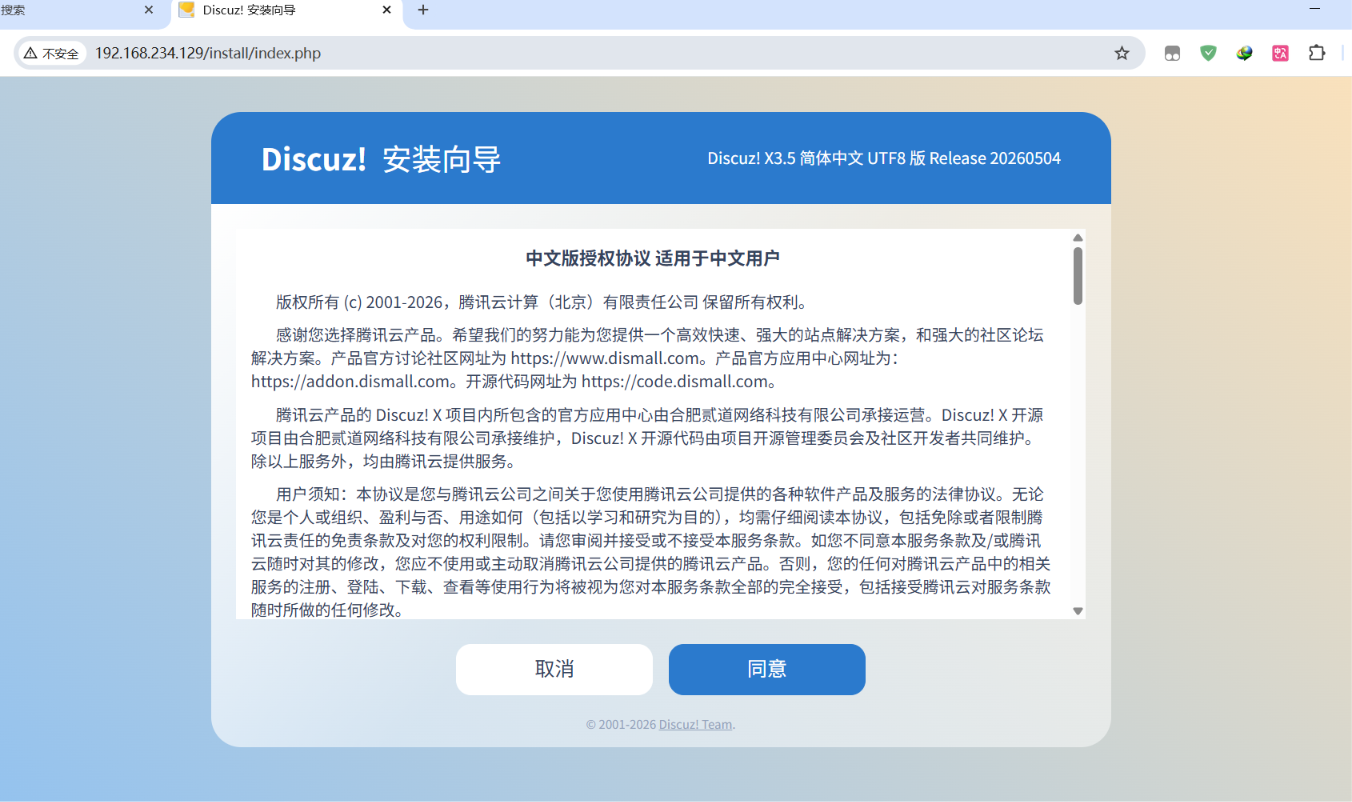Click the license agreement scrollbar thumb
The image size is (1352, 802).
point(1078,275)
